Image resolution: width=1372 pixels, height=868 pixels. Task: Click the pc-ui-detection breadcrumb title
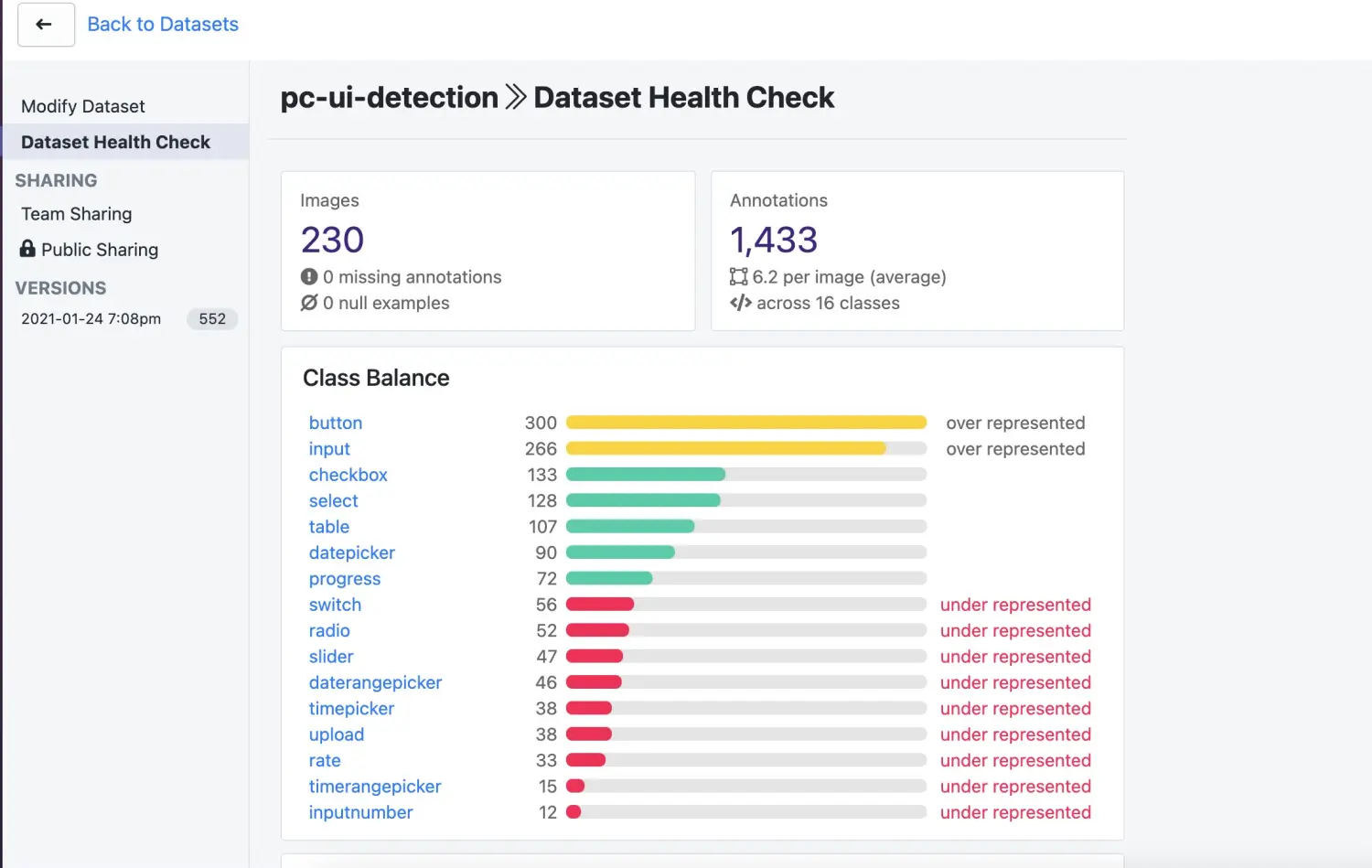pyautogui.click(x=390, y=97)
